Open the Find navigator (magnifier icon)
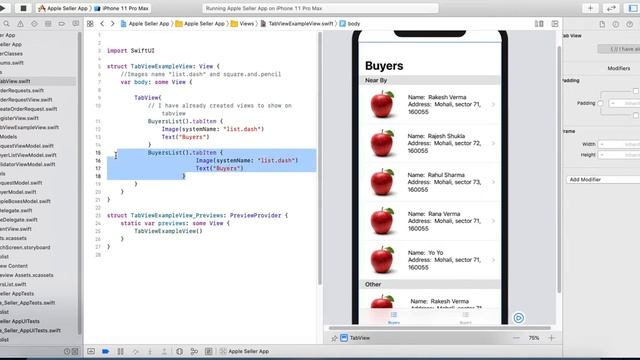Screen dimensions: 640x360 pyautogui.click(x=7, y=24)
